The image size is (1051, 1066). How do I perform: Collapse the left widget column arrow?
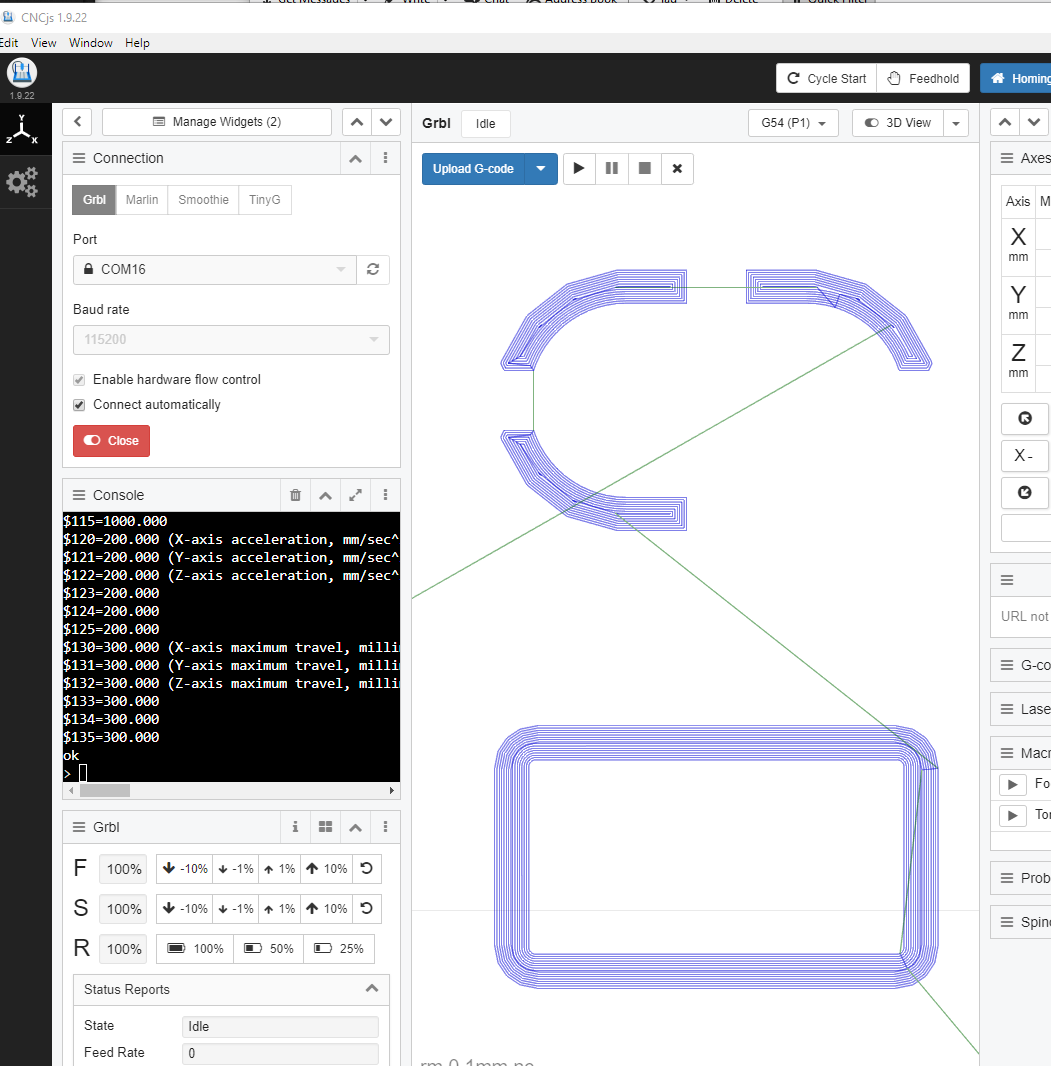pos(77,122)
